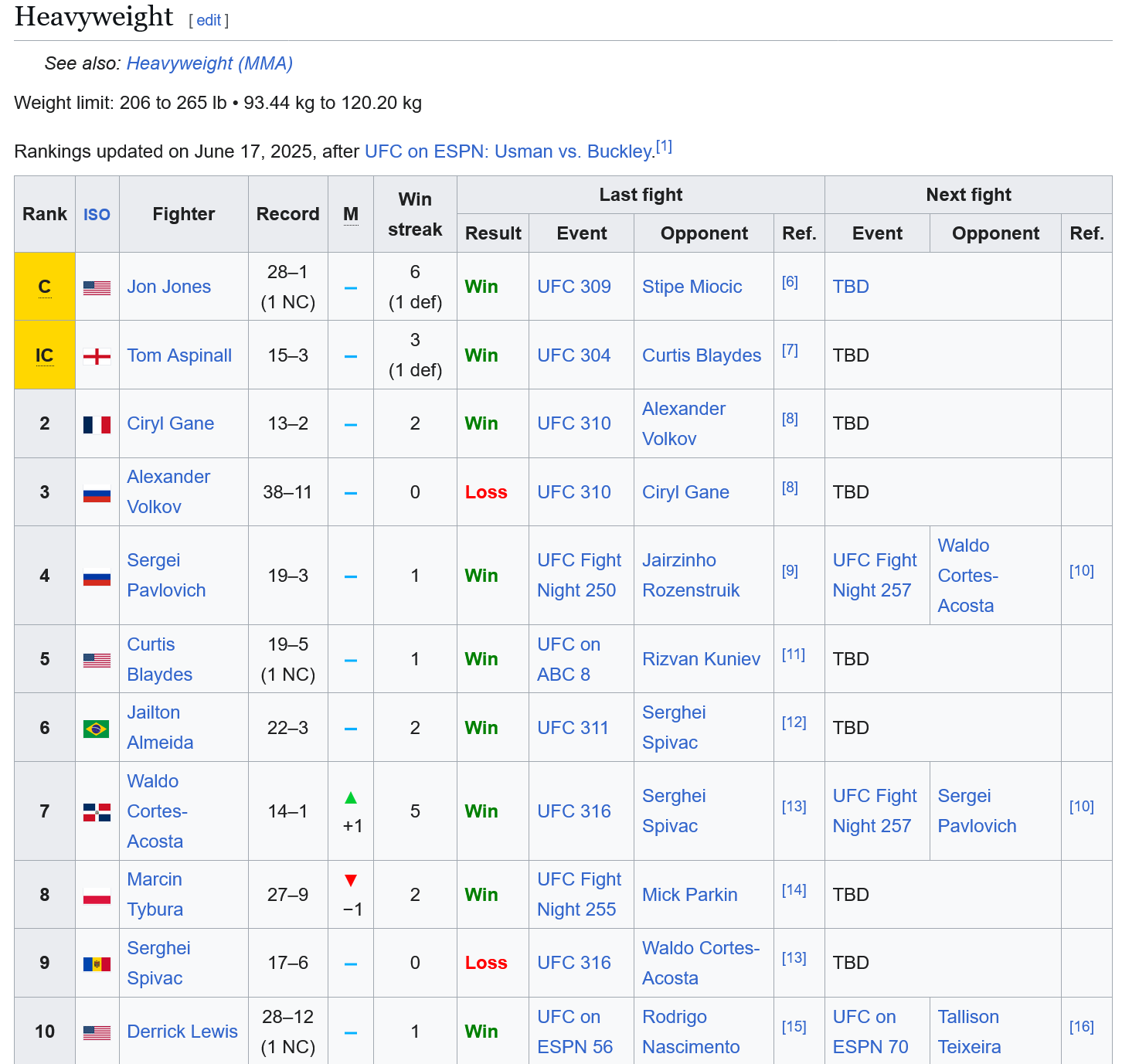The image size is (1122, 1064).
Task: Open reference [1] after rankings update sentence
Action: tap(664, 146)
